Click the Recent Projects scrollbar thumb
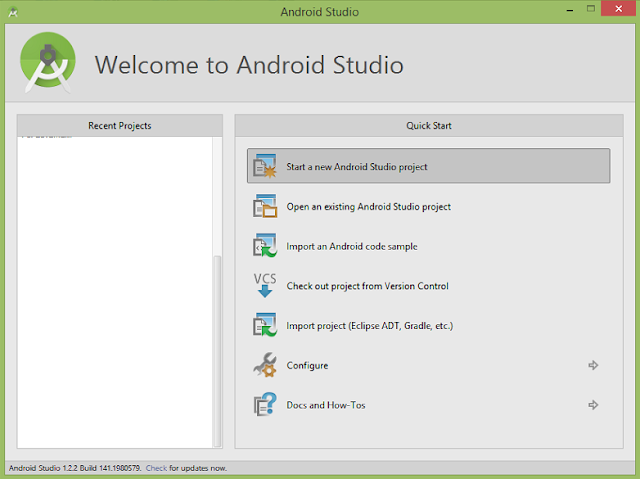 pos(218,350)
